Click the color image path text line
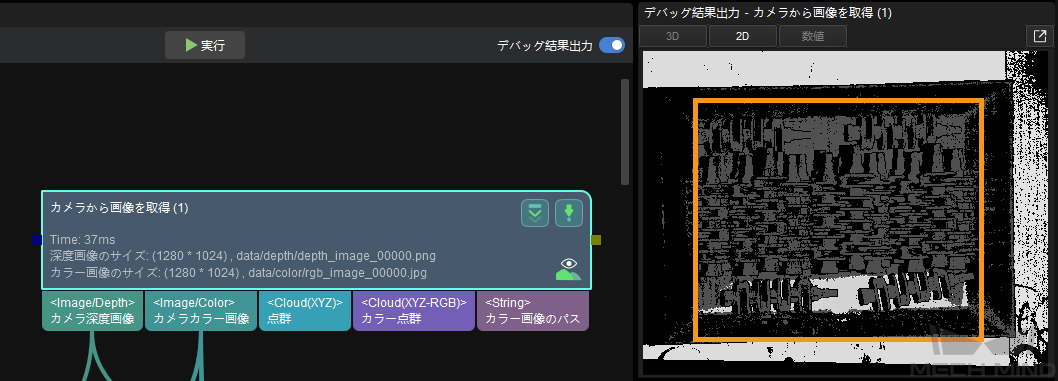The width and height of the screenshot is (1058, 381). 238,273
